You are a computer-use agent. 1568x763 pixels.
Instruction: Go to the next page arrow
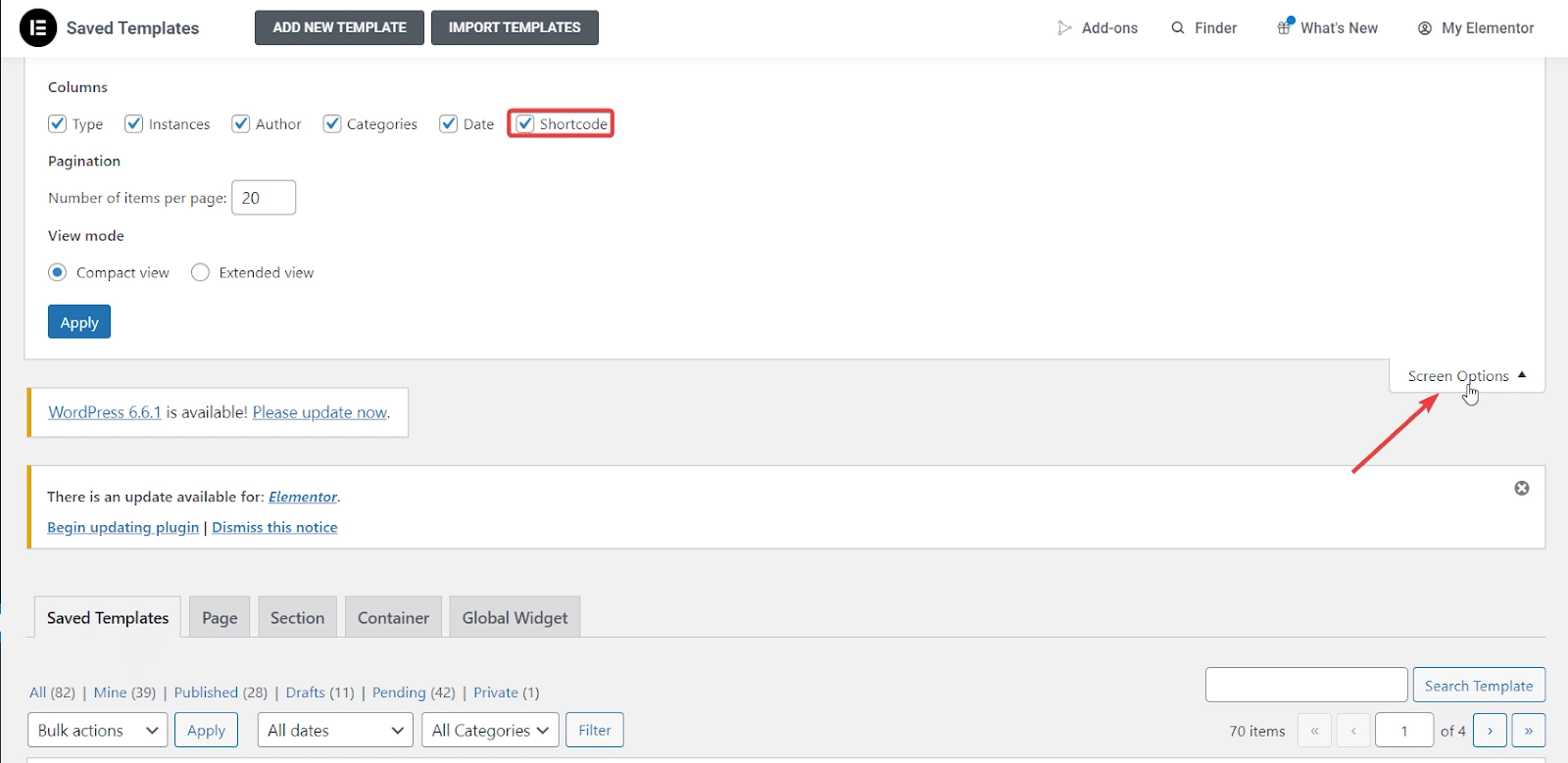coord(1490,730)
